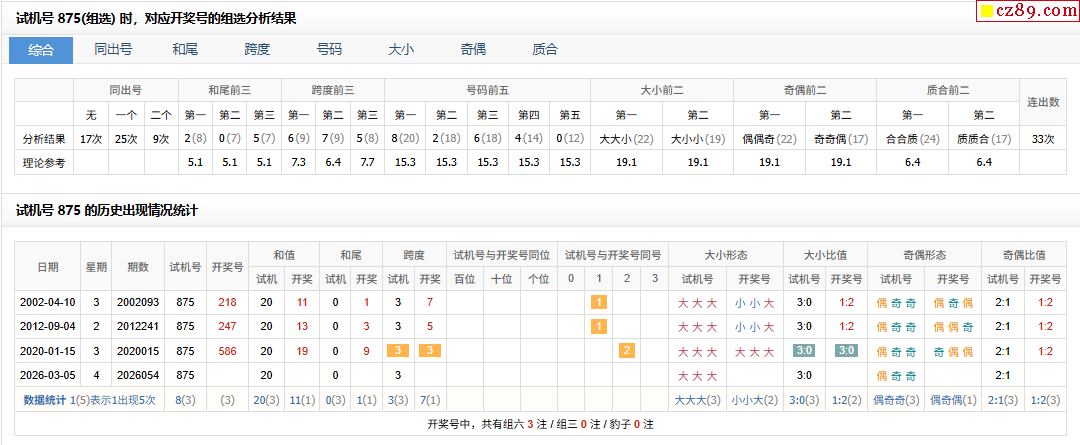Select the 和尾 analysis tab
Image resolution: width=1080 pixels, height=445 pixels.
coord(185,50)
